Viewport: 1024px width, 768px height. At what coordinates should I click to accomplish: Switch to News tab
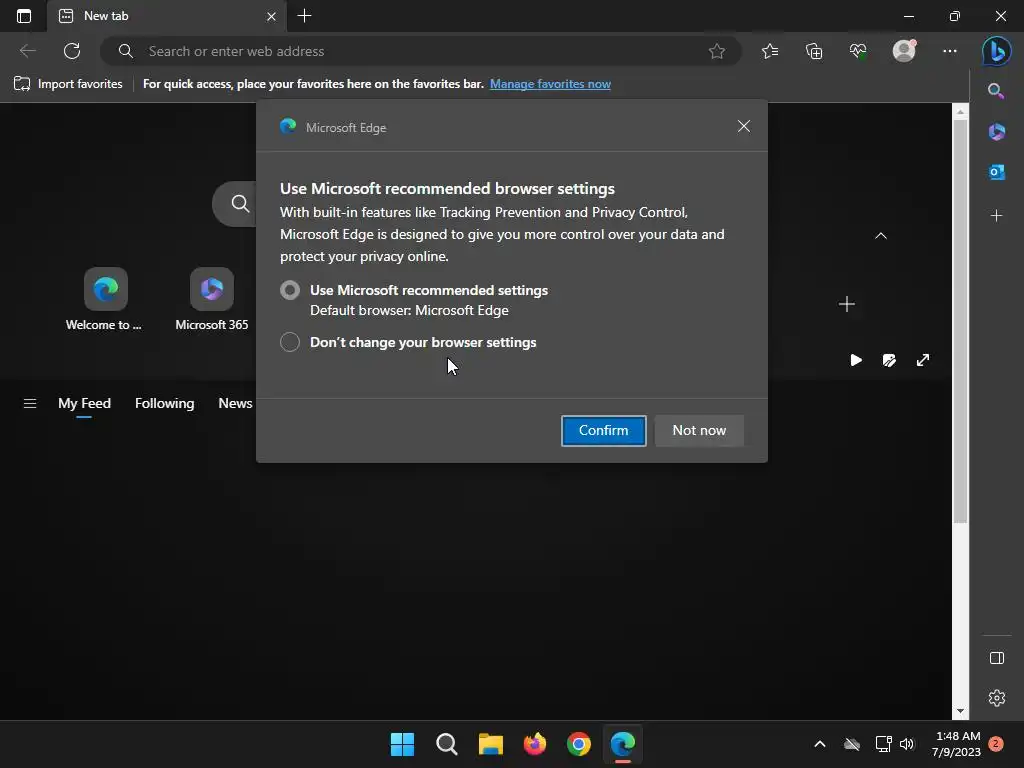tap(235, 404)
